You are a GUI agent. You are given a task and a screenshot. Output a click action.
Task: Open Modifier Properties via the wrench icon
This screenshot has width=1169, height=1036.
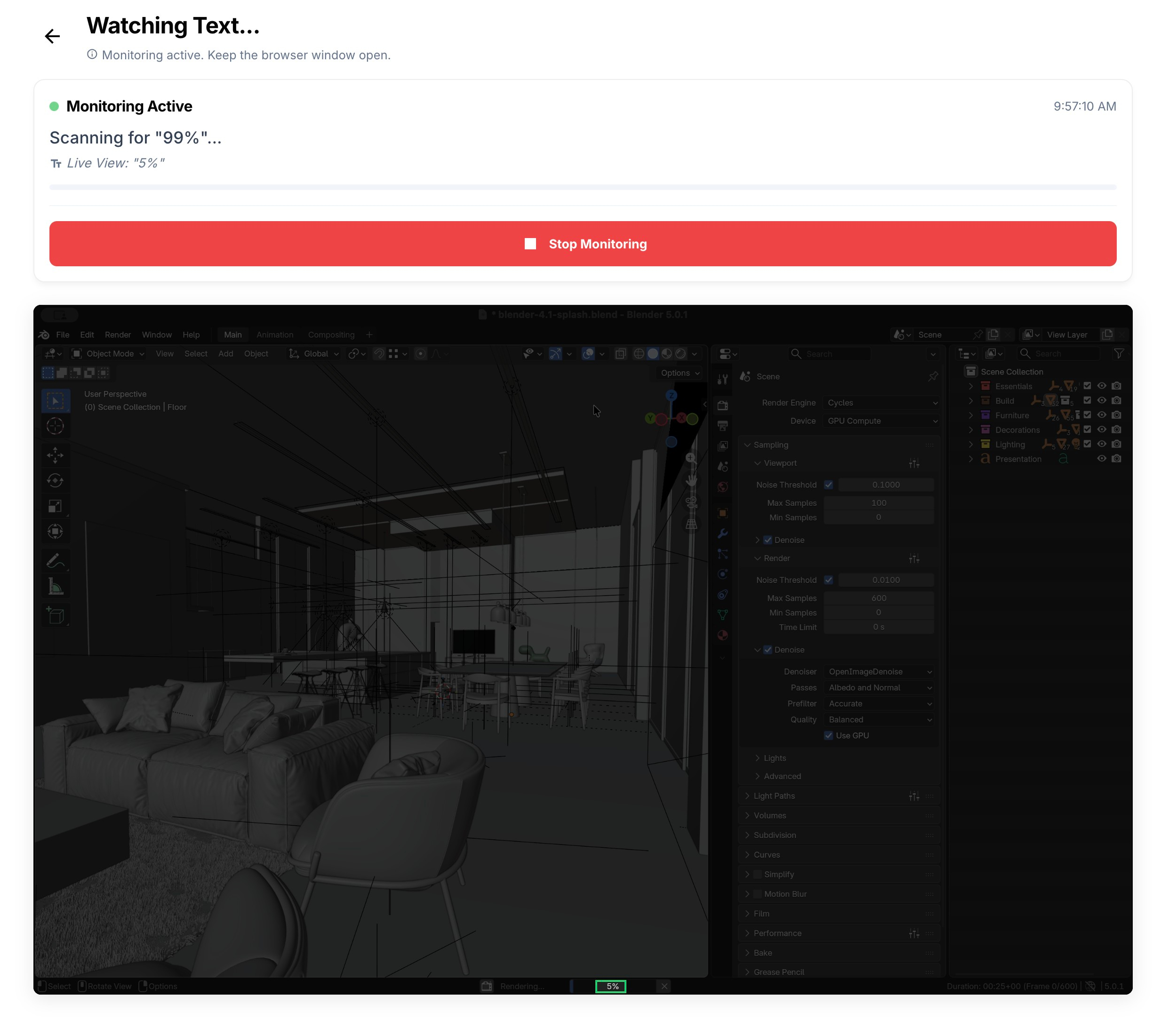pyautogui.click(x=723, y=534)
